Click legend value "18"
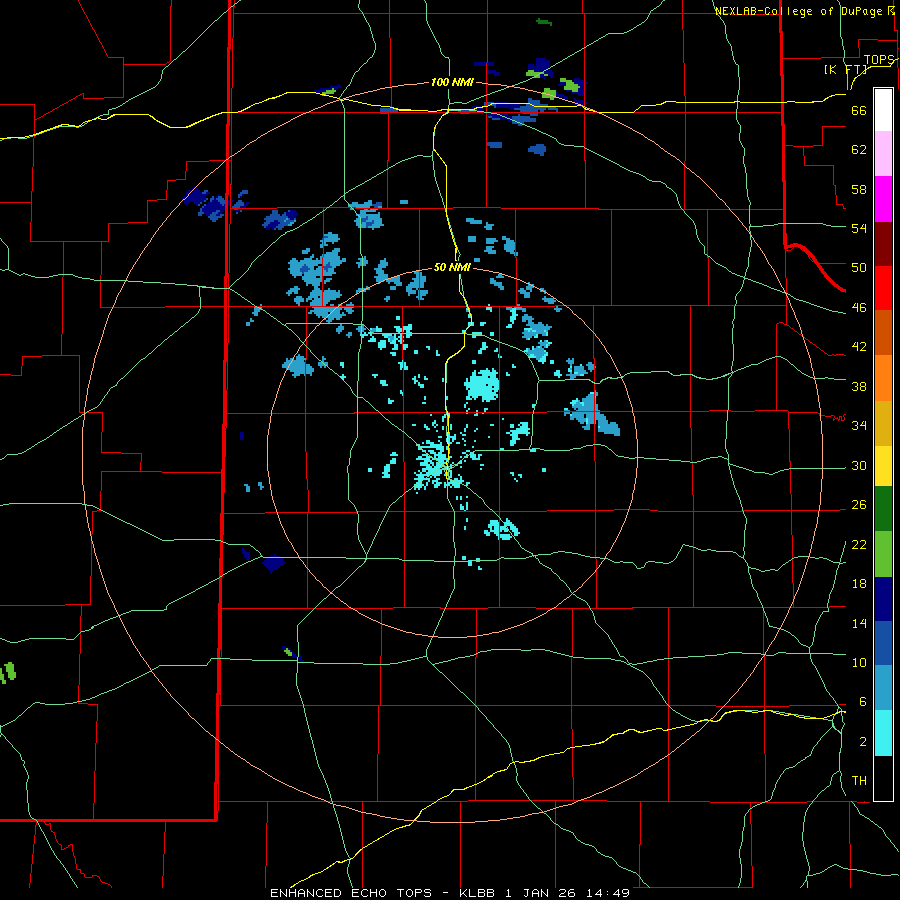This screenshot has width=900, height=900. tap(859, 584)
